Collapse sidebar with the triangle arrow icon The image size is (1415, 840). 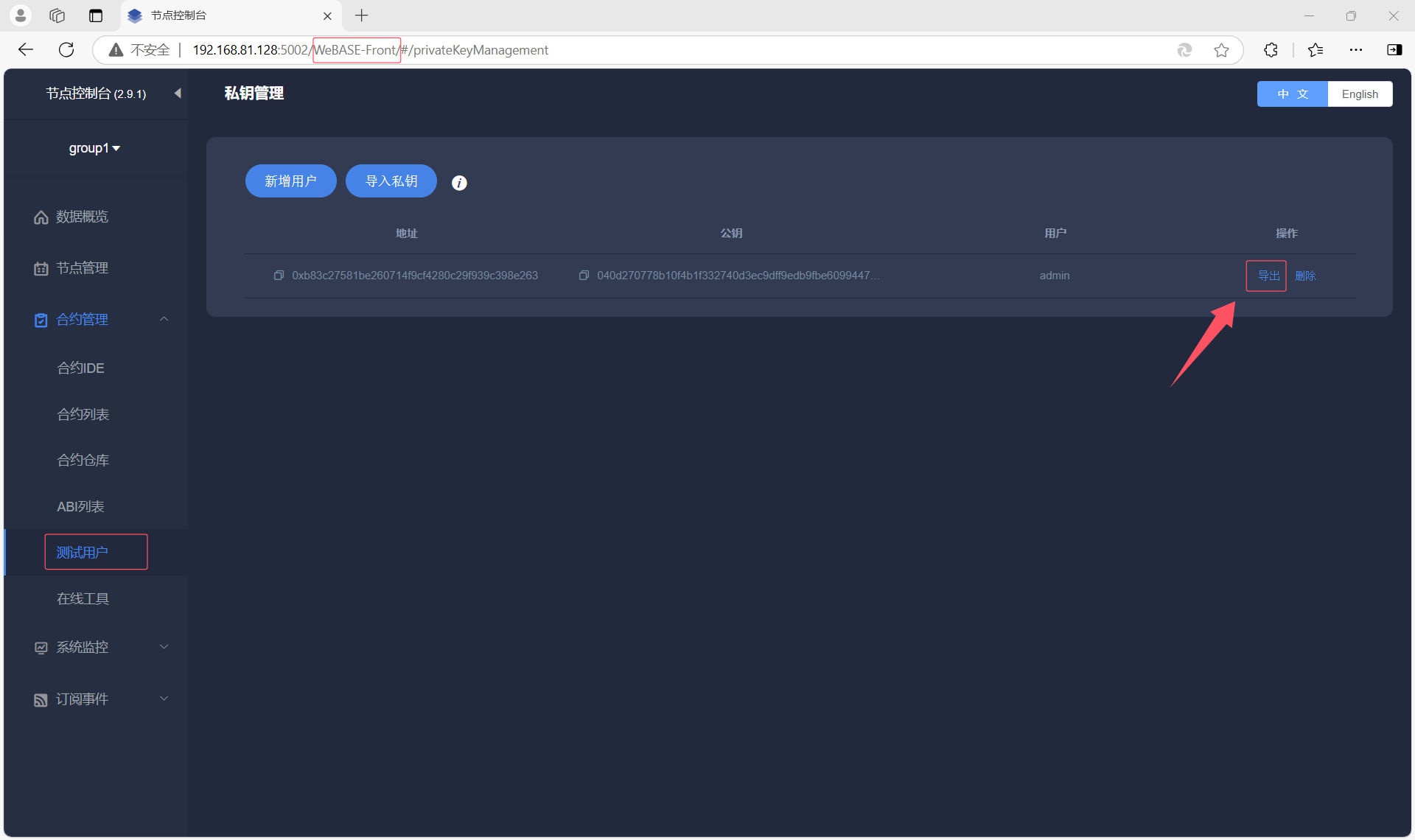pos(177,93)
